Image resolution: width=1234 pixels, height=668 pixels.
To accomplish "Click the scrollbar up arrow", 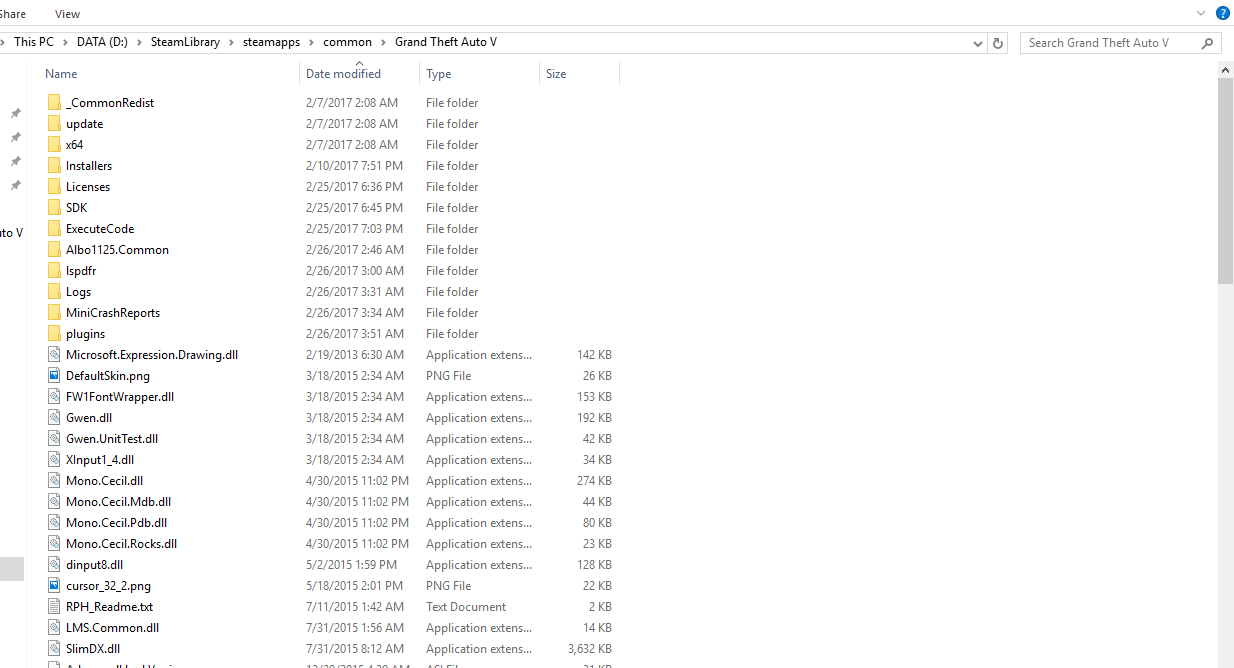I will coord(1225,69).
